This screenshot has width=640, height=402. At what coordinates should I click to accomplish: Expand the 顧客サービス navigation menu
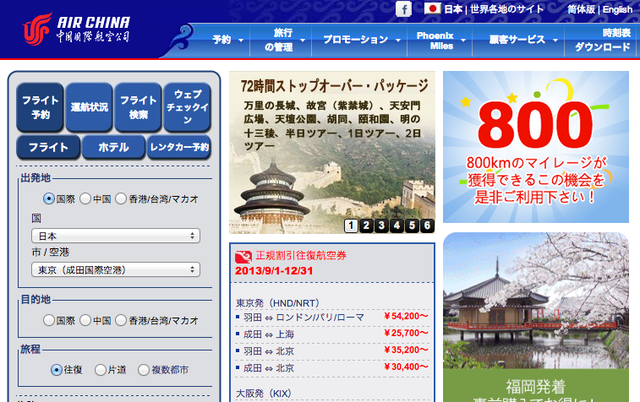coord(522,40)
